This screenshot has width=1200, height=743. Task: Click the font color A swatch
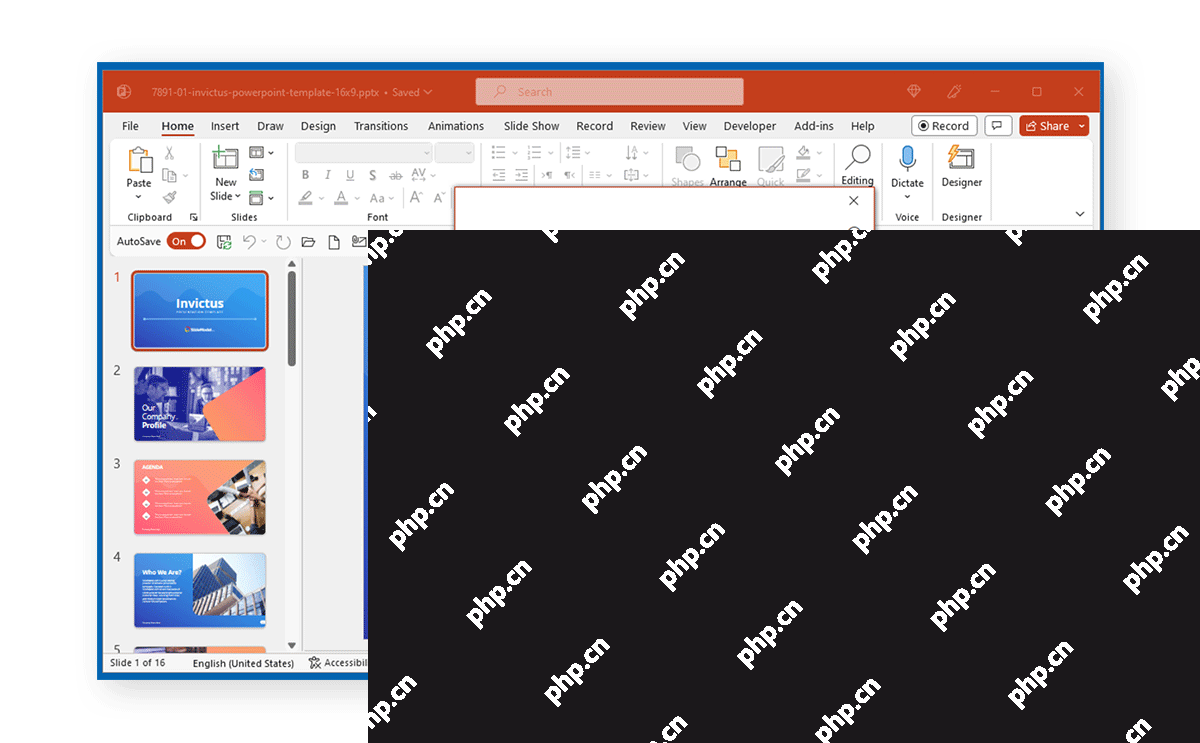pyautogui.click(x=341, y=198)
